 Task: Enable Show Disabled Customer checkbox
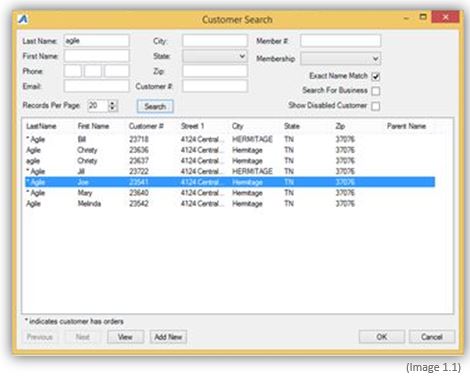pyautogui.click(x=376, y=106)
